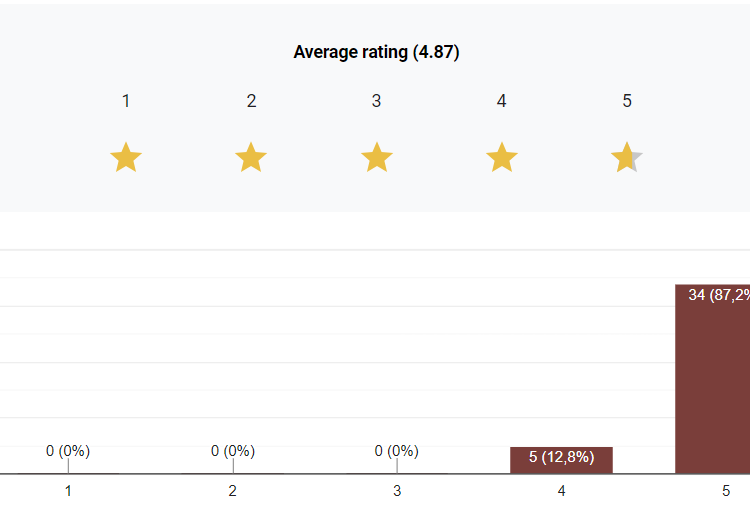Click the 5 (12,8%) bar label
The image size is (750, 508).
pyautogui.click(x=561, y=458)
